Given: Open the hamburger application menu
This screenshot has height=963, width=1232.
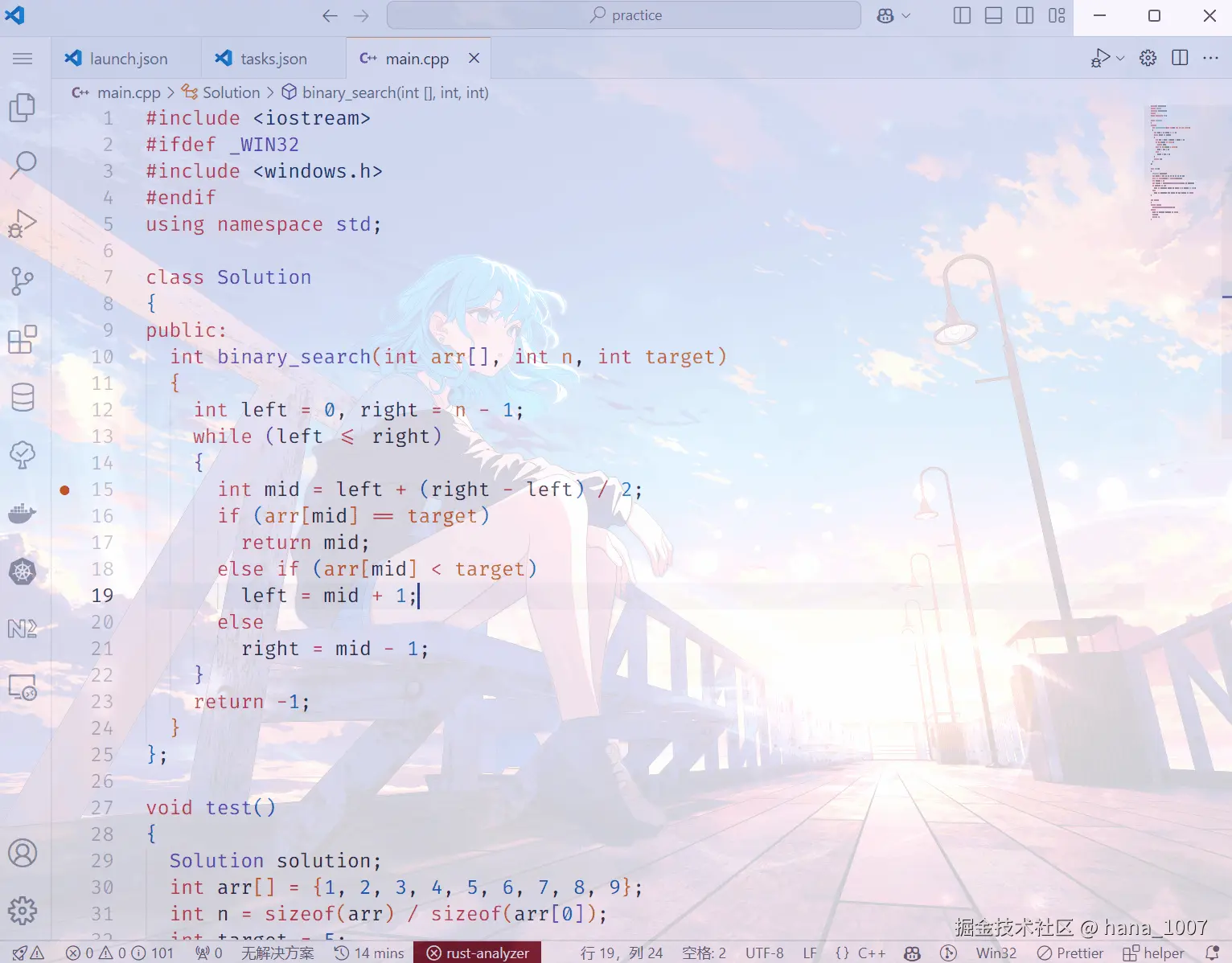Looking at the screenshot, I should click(x=23, y=58).
